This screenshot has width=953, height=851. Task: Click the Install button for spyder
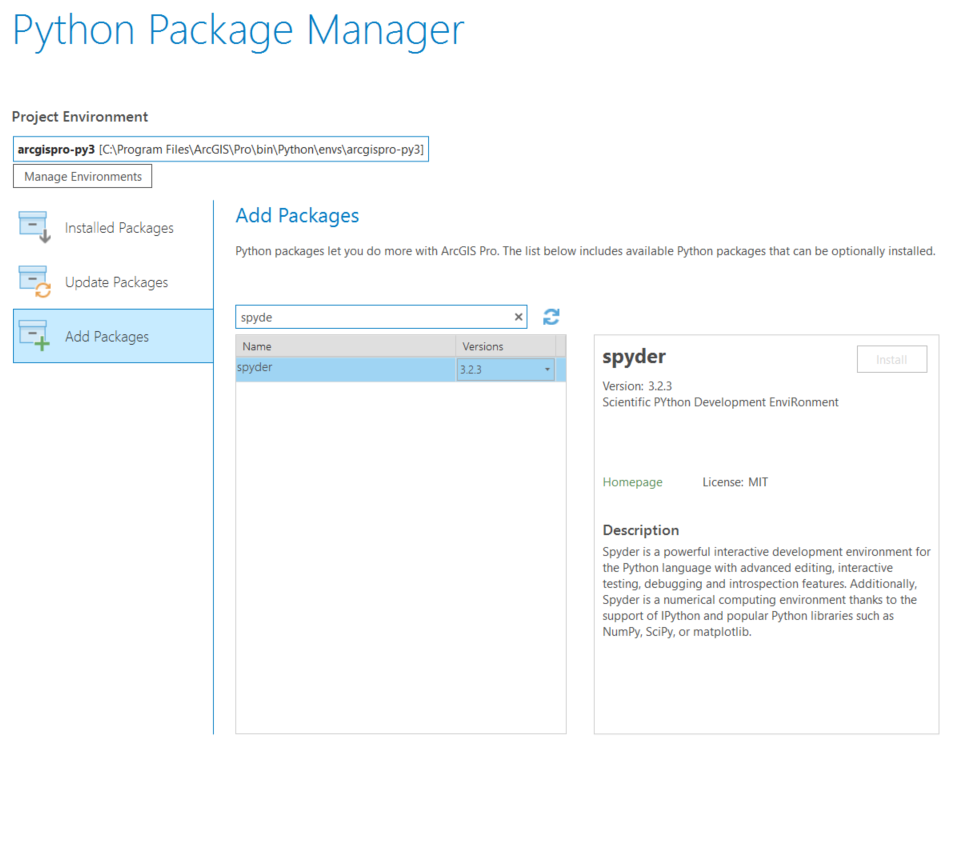(891, 360)
